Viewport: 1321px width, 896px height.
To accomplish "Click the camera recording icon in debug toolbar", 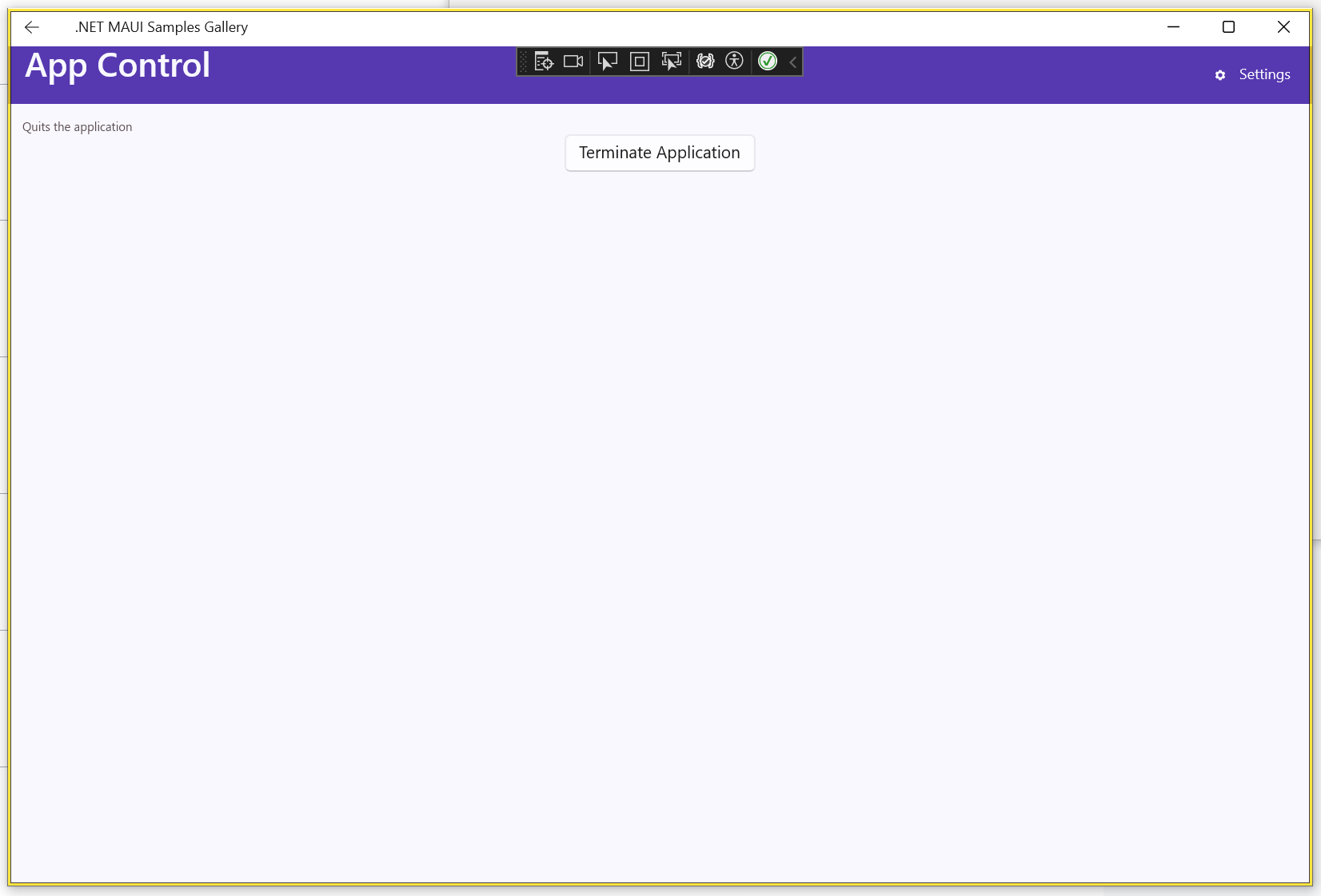I will pos(573,62).
